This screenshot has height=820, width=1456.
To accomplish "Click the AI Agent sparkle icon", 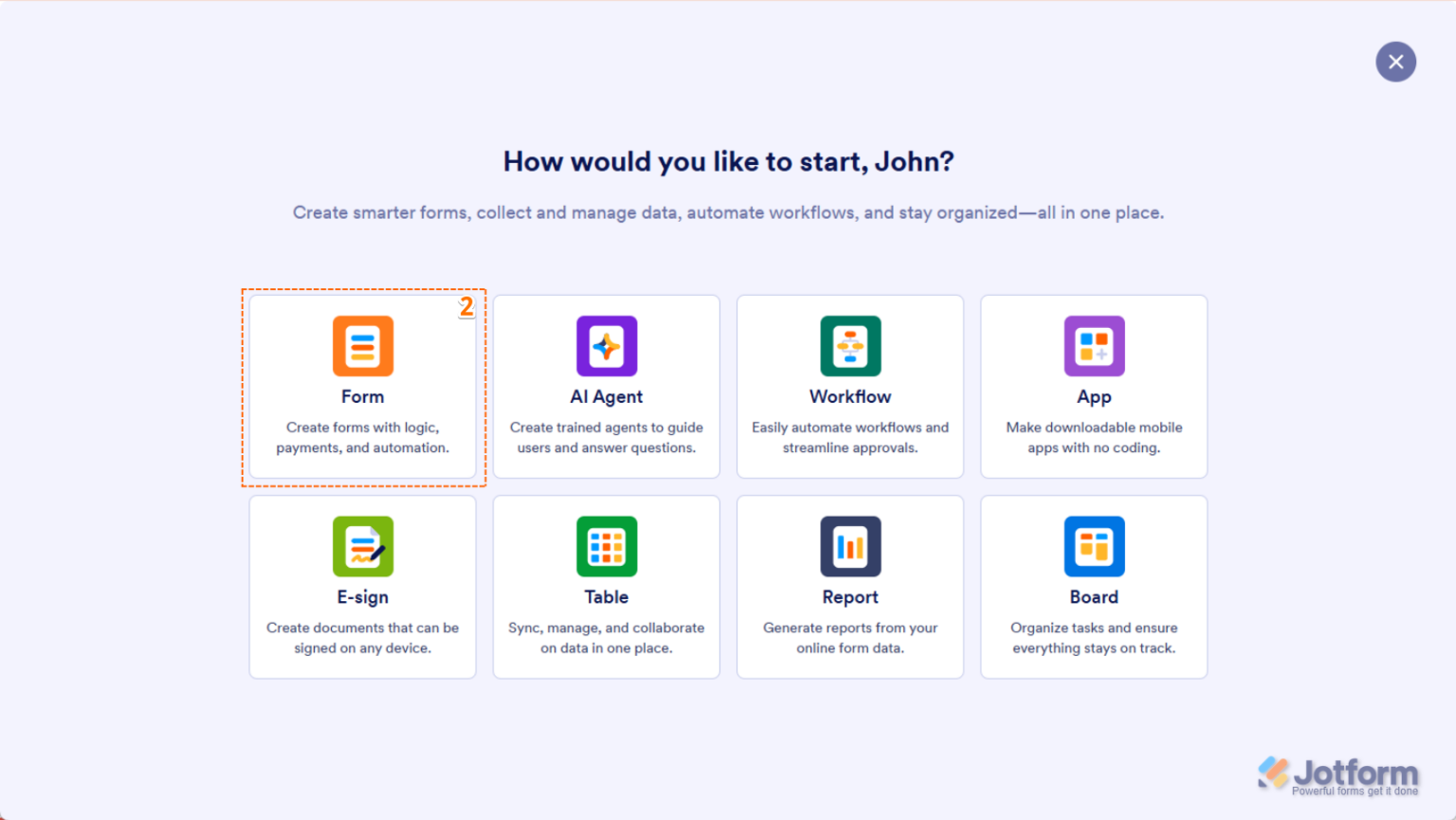I will (606, 346).
